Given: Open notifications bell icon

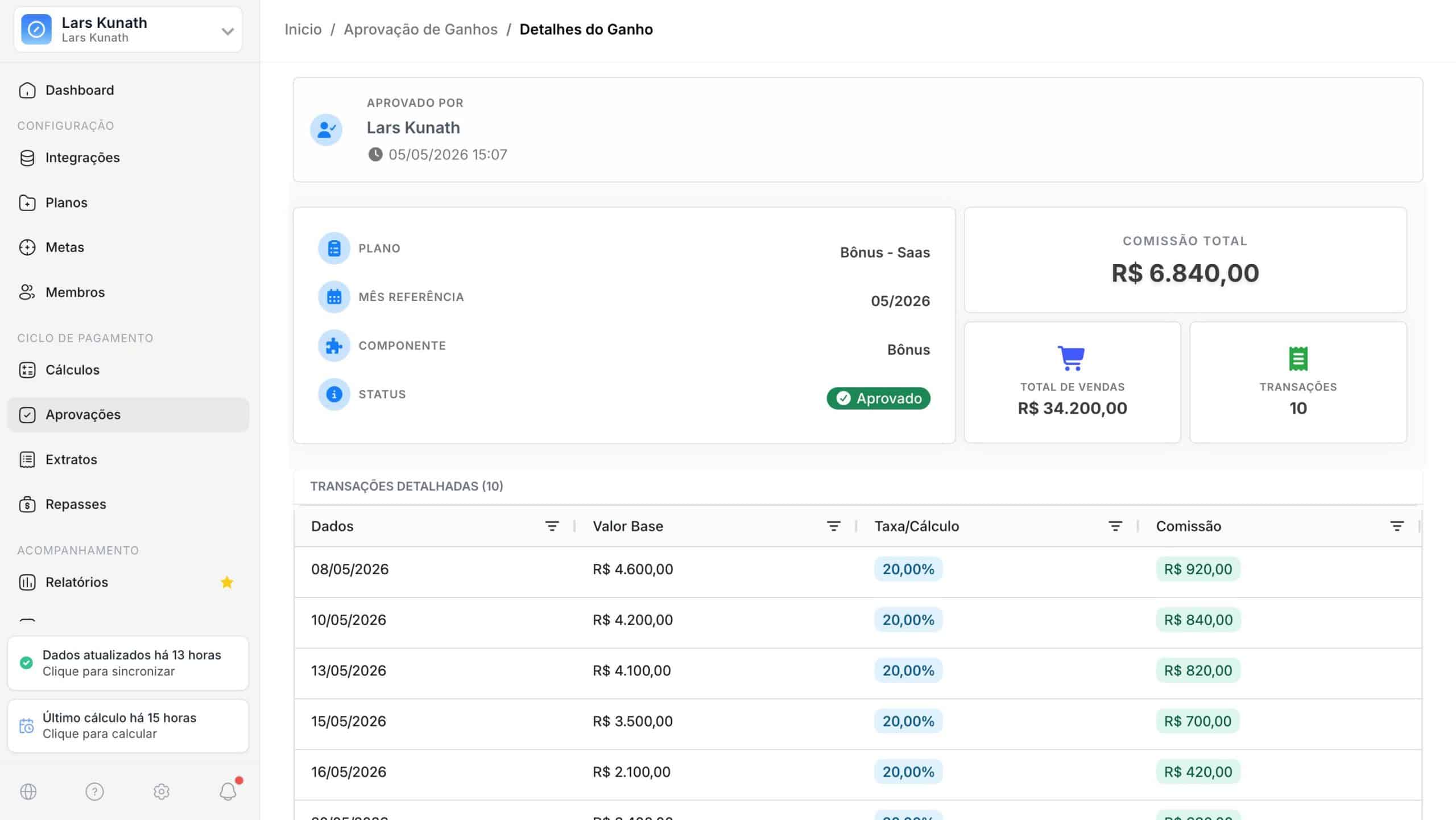Looking at the screenshot, I should (x=228, y=792).
